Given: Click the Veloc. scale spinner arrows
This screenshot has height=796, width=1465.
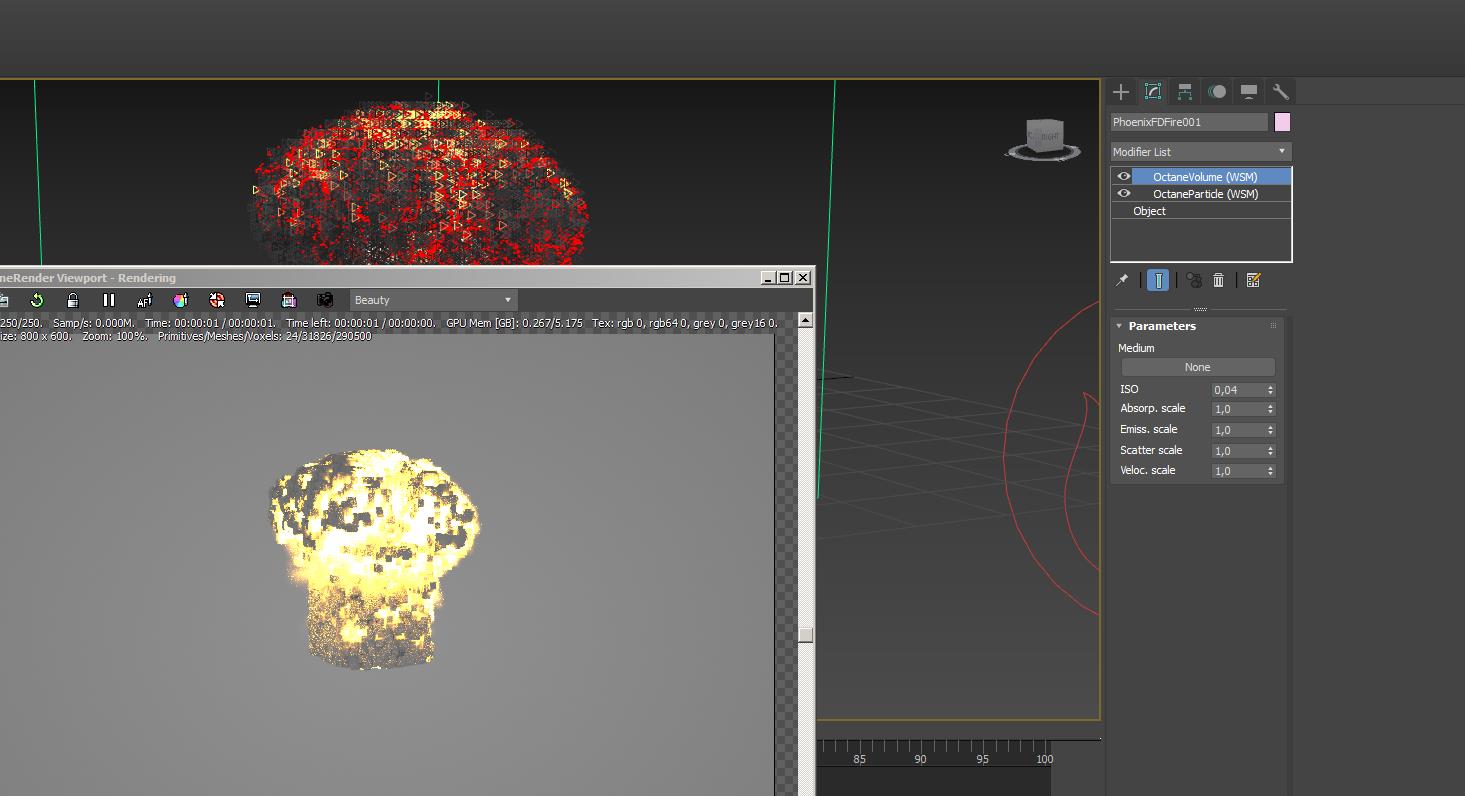Looking at the screenshot, I should pyautogui.click(x=1271, y=471).
